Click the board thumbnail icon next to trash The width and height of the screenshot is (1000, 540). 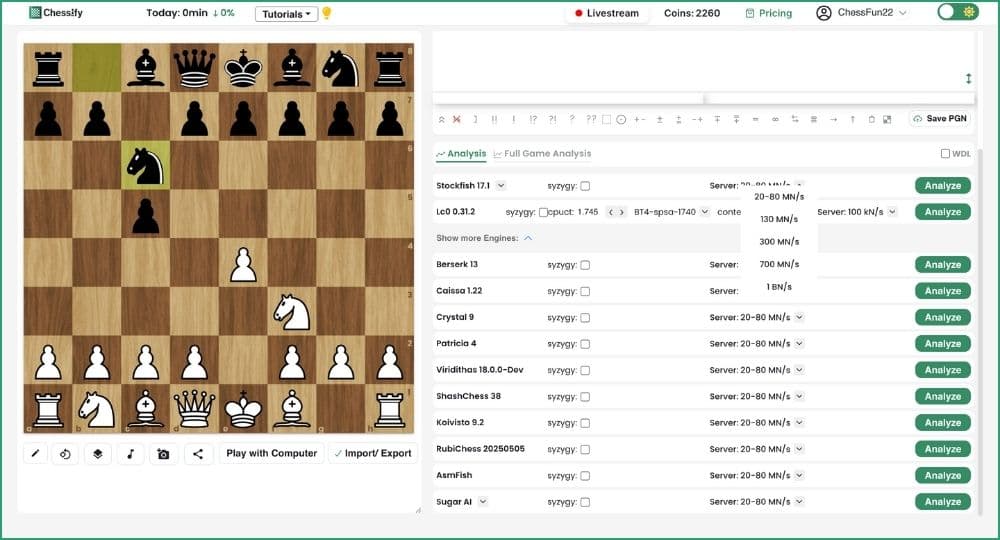point(886,119)
